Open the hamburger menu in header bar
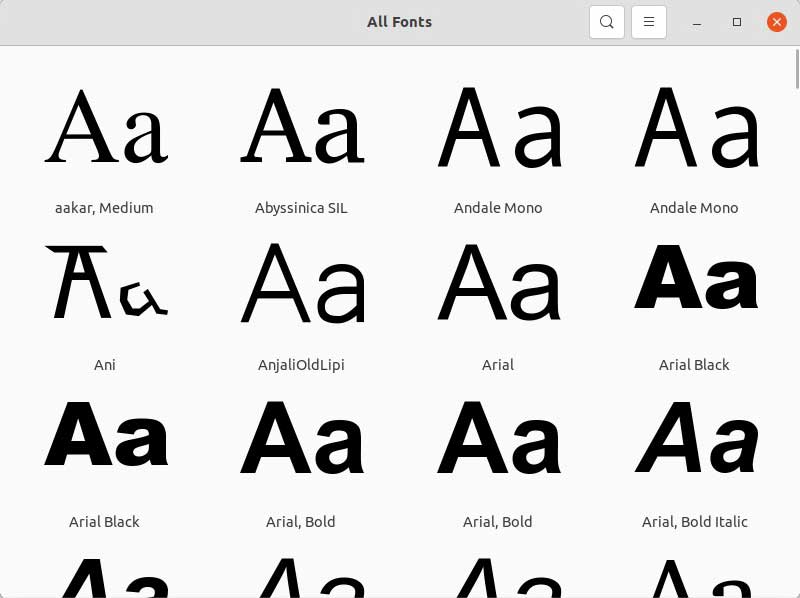 click(648, 22)
